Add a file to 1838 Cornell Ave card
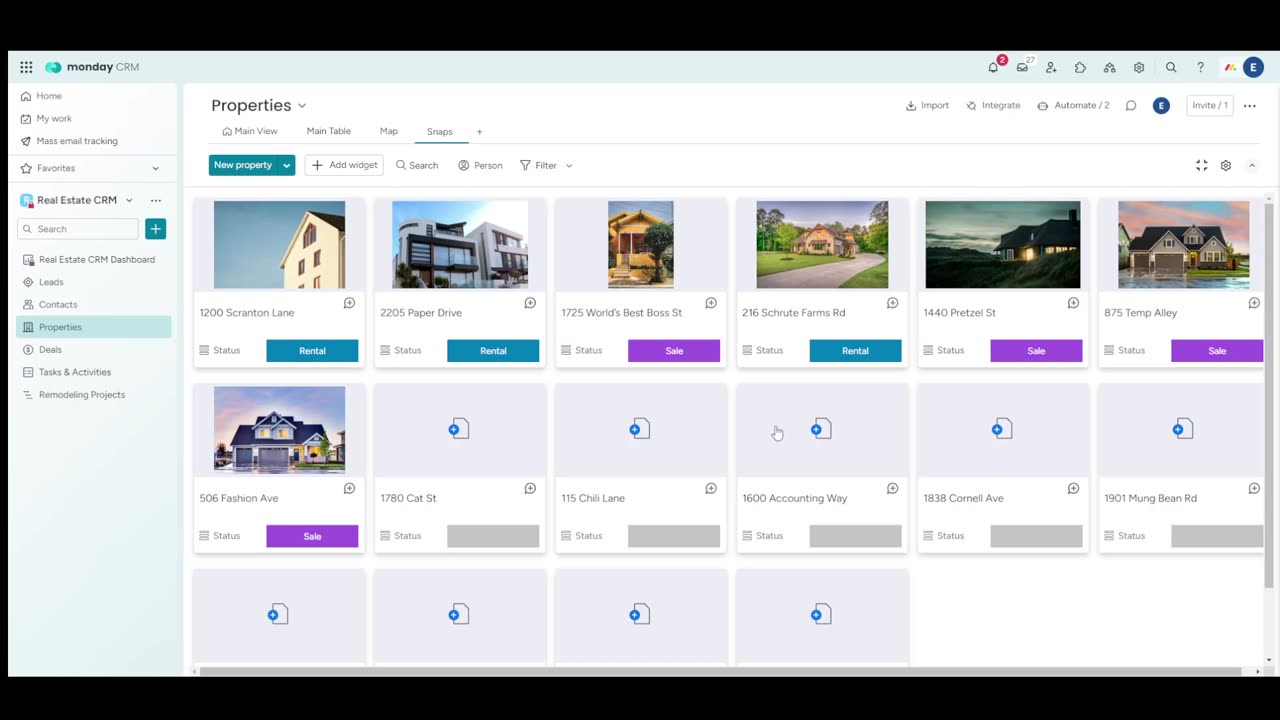This screenshot has height=720, width=1280. pyautogui.click(x=1002, y=429)
